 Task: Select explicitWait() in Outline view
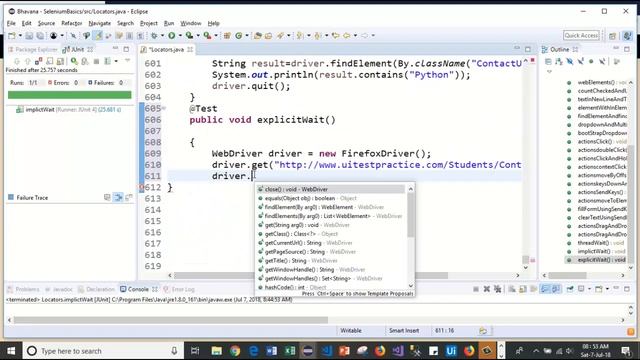pos(596,260)
